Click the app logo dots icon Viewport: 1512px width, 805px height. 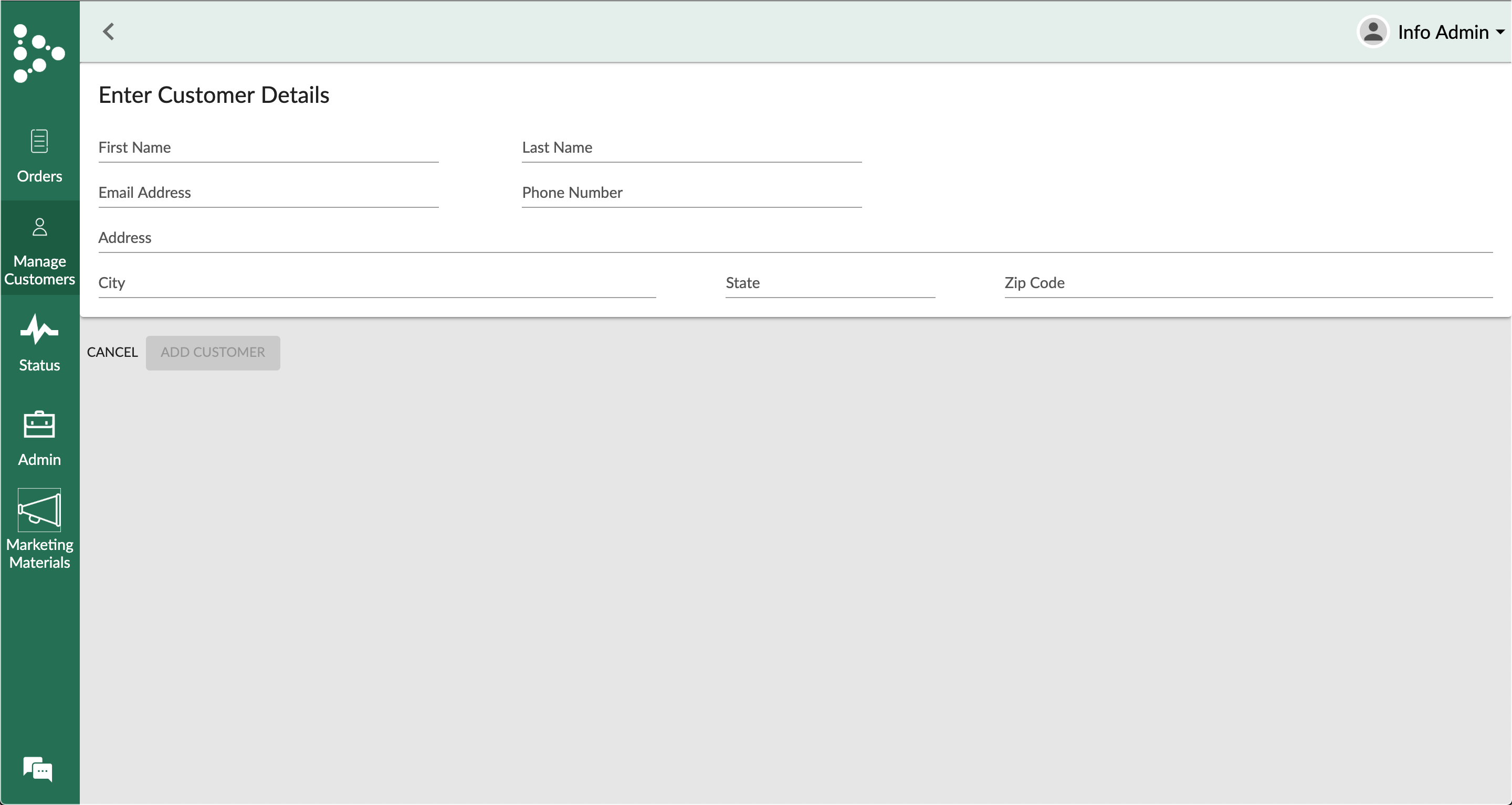(38, 54)
